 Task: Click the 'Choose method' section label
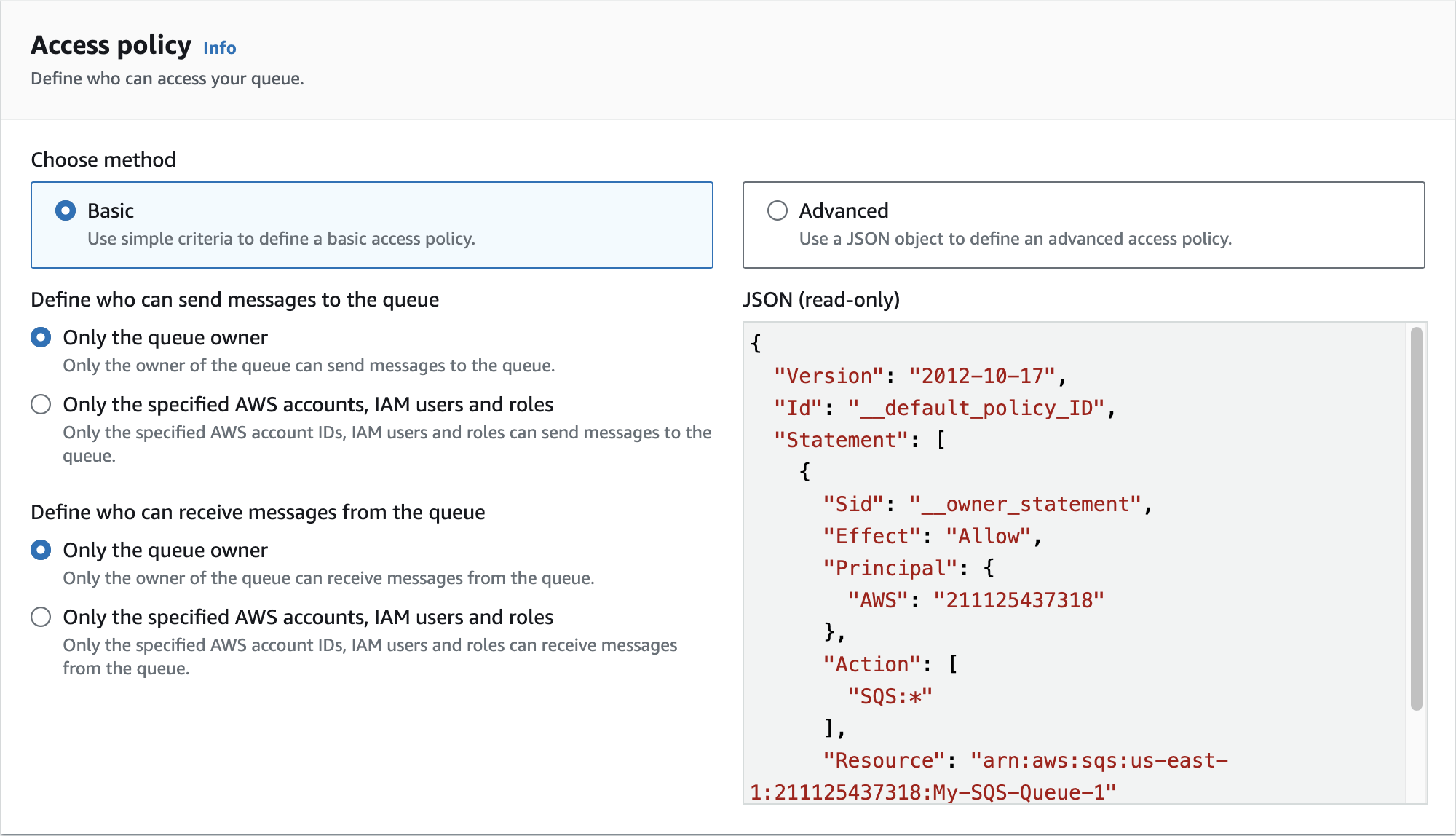[x=103, y=160]
